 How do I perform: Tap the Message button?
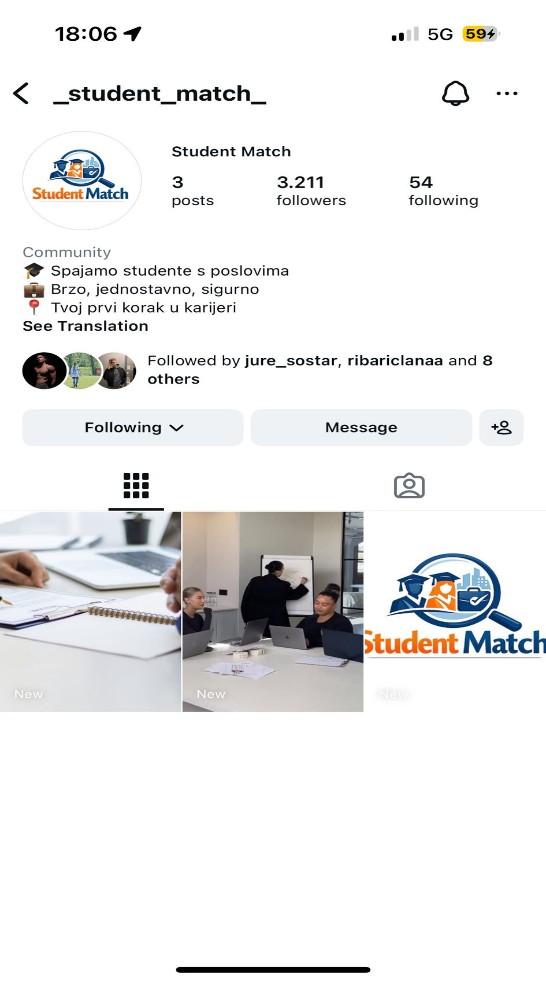tap(361, 428)
